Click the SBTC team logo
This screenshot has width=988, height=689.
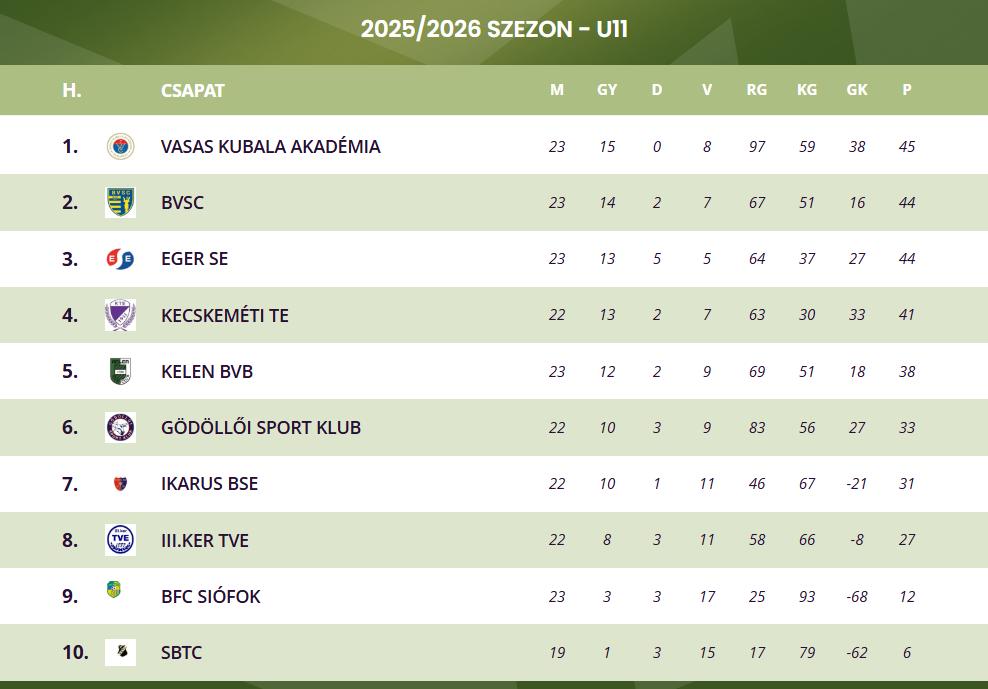point(120,652)
